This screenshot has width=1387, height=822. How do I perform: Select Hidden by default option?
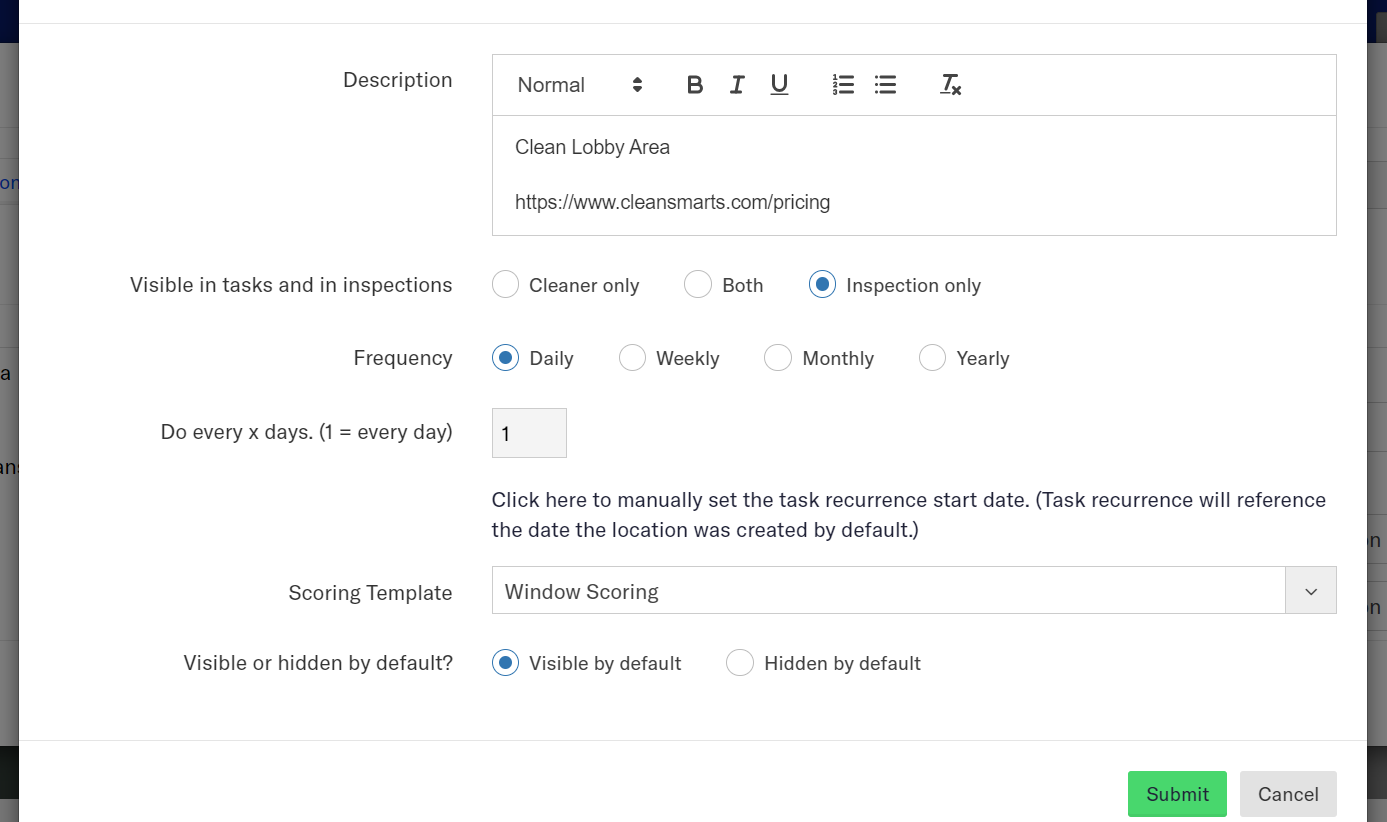click(x=740, y=663)
